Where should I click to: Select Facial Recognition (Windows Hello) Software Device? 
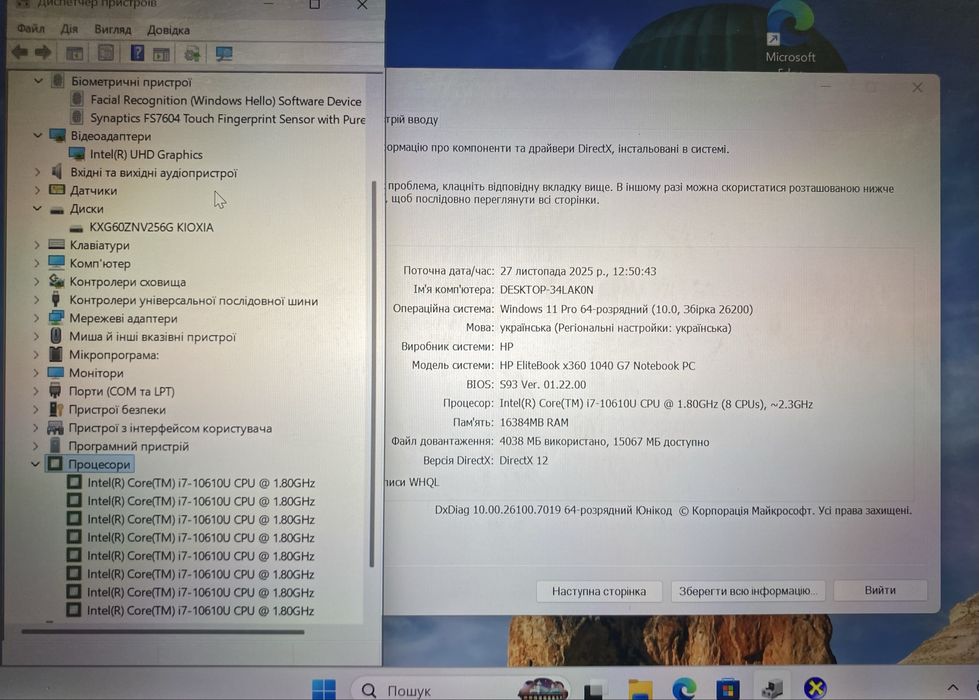(x=225, y=101)
